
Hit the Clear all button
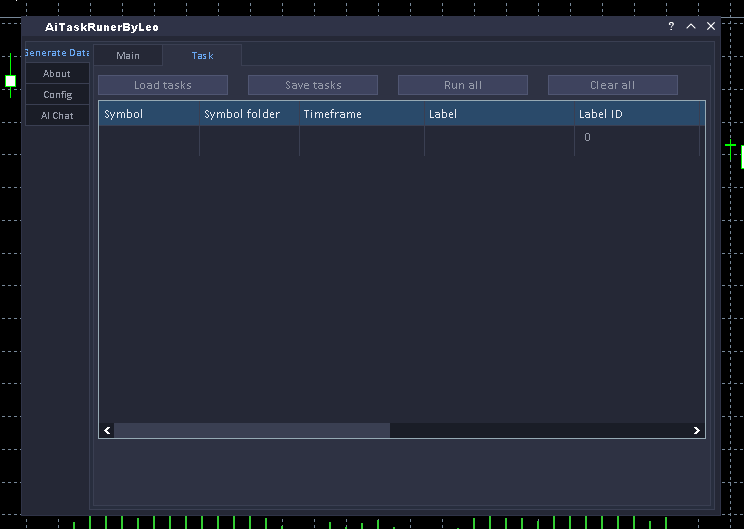[613, 86]
